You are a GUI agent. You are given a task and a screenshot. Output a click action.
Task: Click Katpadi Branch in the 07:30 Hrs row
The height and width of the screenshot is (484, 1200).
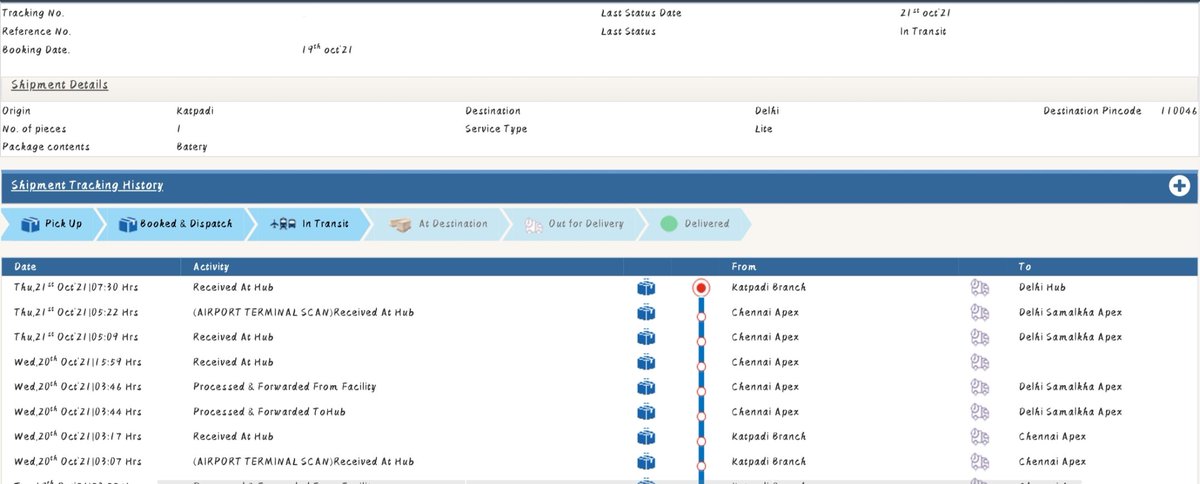pos(768,287)
